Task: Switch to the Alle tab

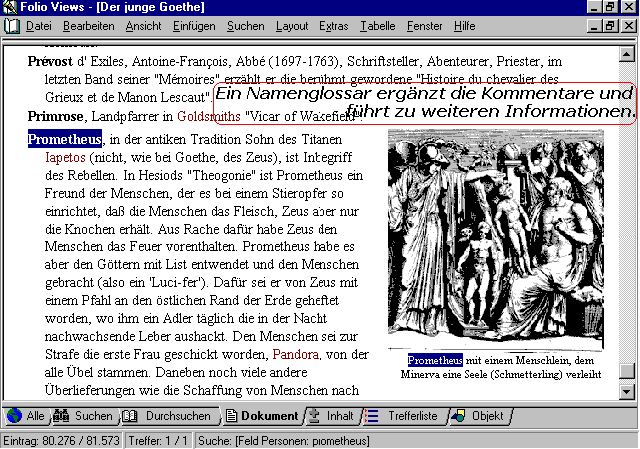Action: click(x=27, y=416)
